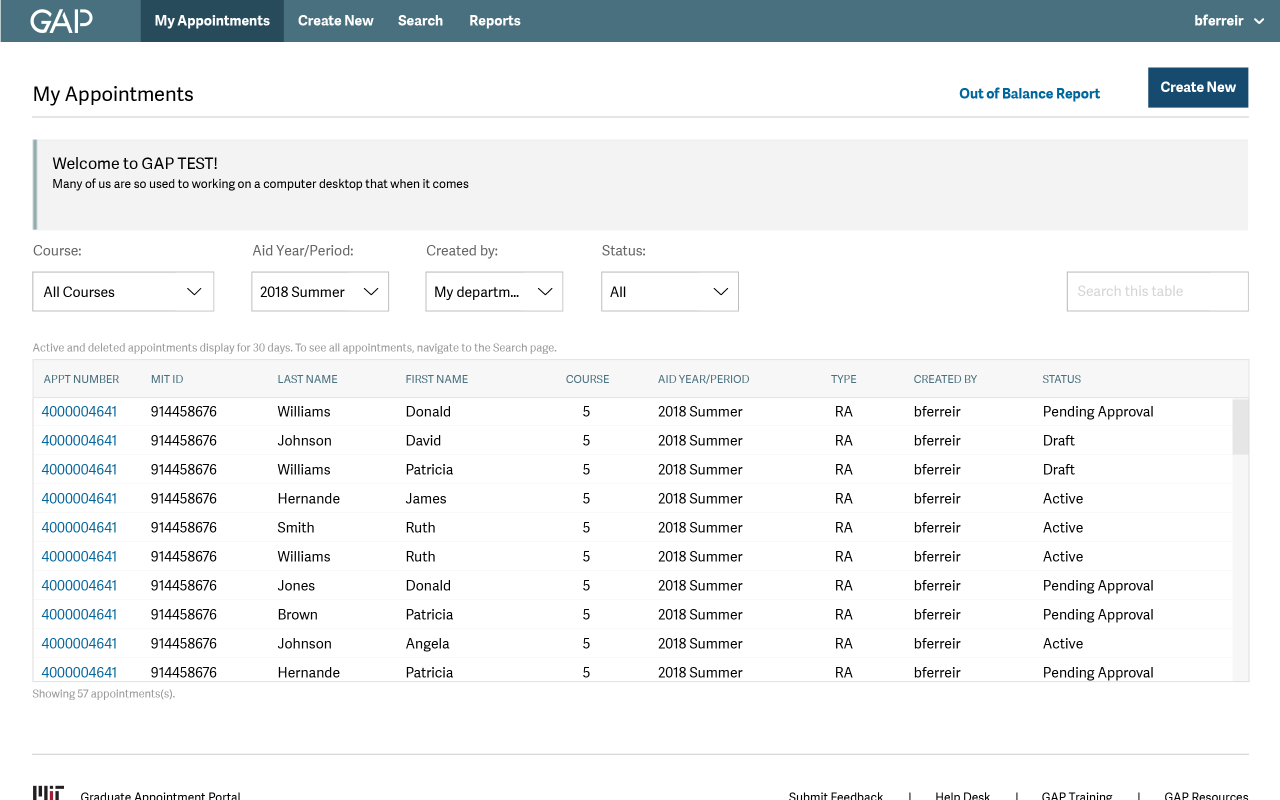Click the MIT logo in footer
The width and height of the screenshot is (1280, 800).
coord(48,793)
